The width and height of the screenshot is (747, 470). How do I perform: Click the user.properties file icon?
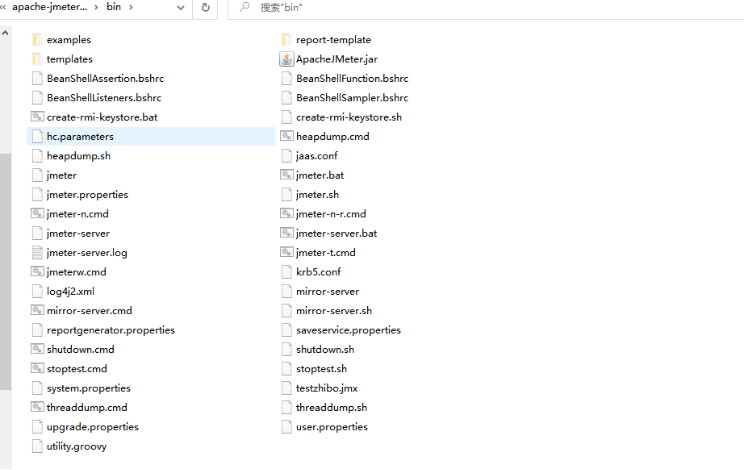(x=286, y=427)
